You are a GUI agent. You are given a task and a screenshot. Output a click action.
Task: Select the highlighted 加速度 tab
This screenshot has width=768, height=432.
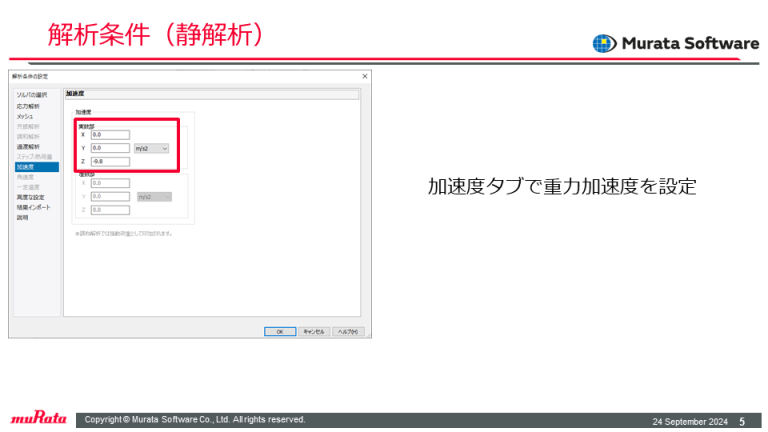click(26, 167)
